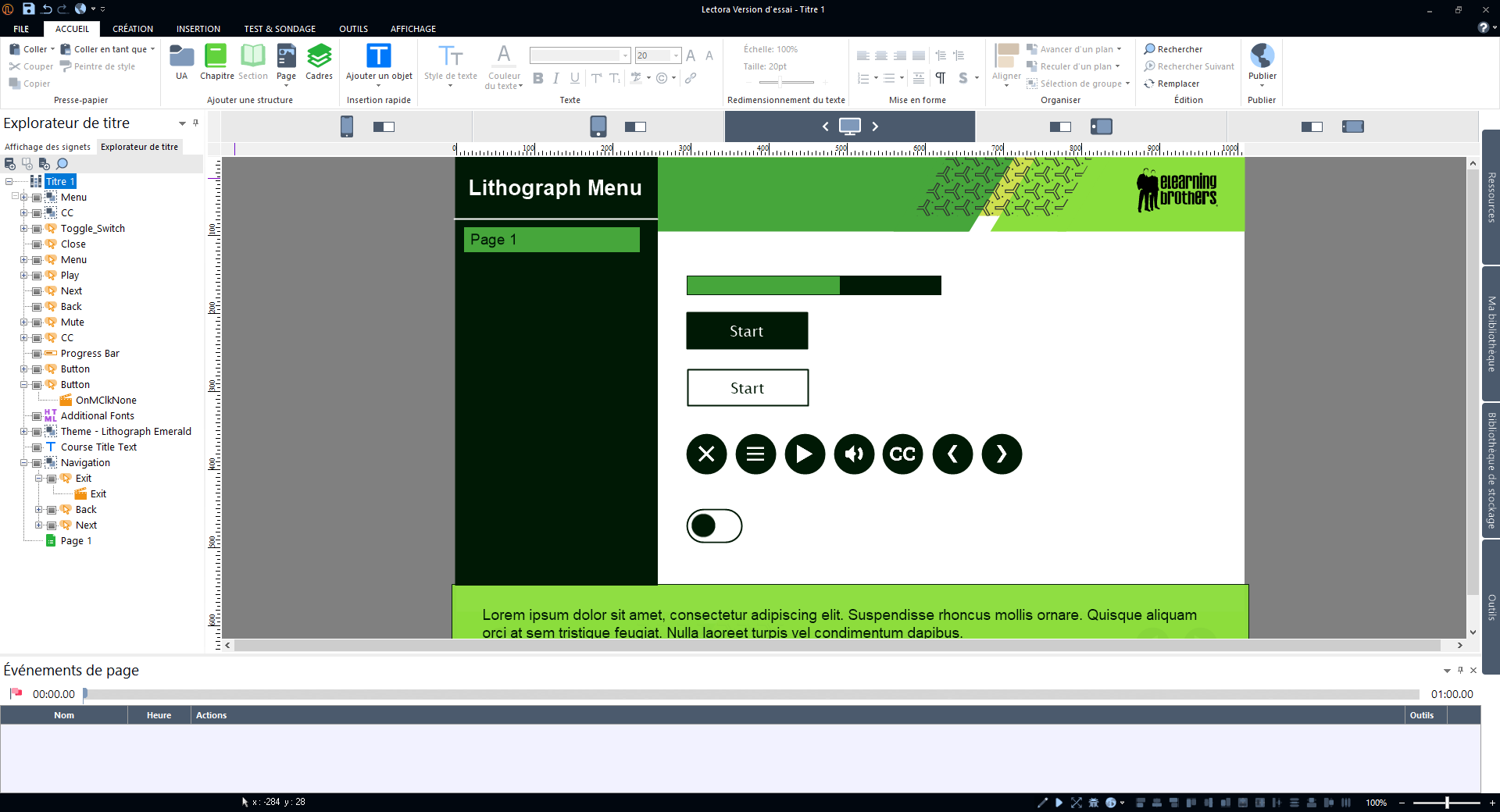Switch to Affichage des signets tab
This screenshot has width=1500, height=812.
[x=48, y=147]
